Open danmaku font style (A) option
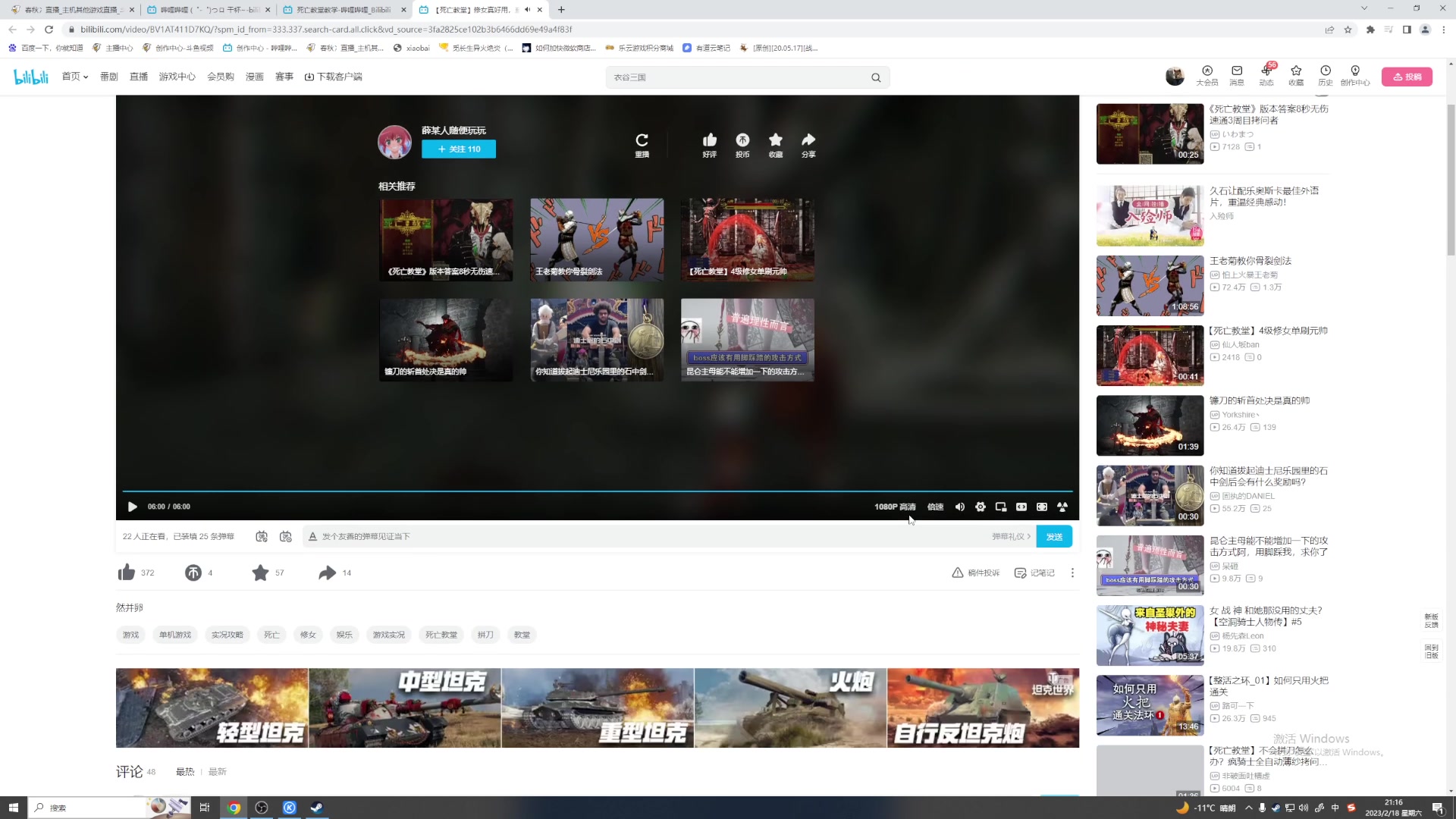Viewport: 1456px width, 819px height. coord(312,536)
